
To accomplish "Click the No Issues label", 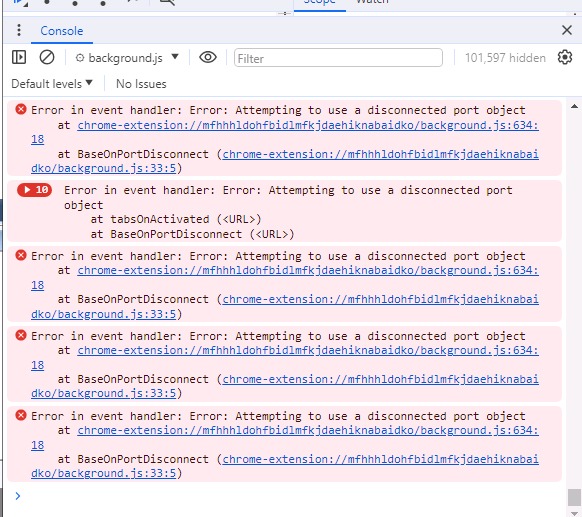I will (x=141, y=84).
